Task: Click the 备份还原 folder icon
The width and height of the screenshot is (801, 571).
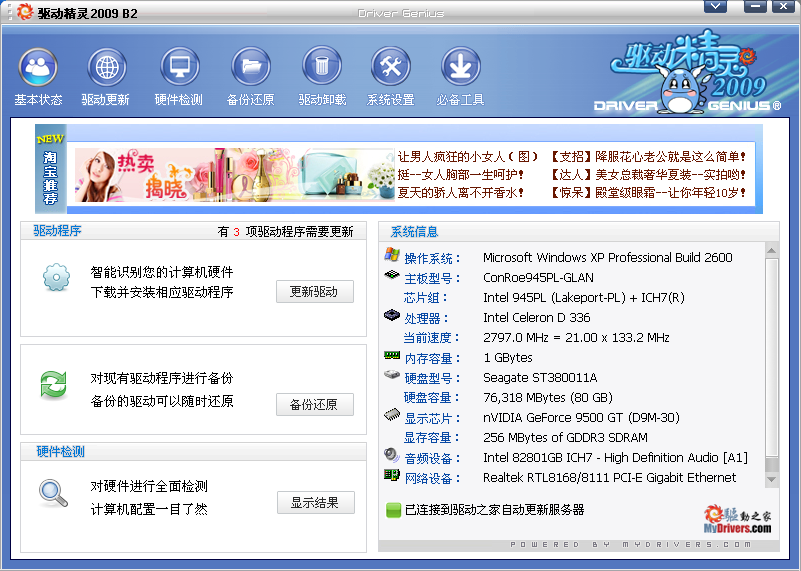Action: pos(250,68)
